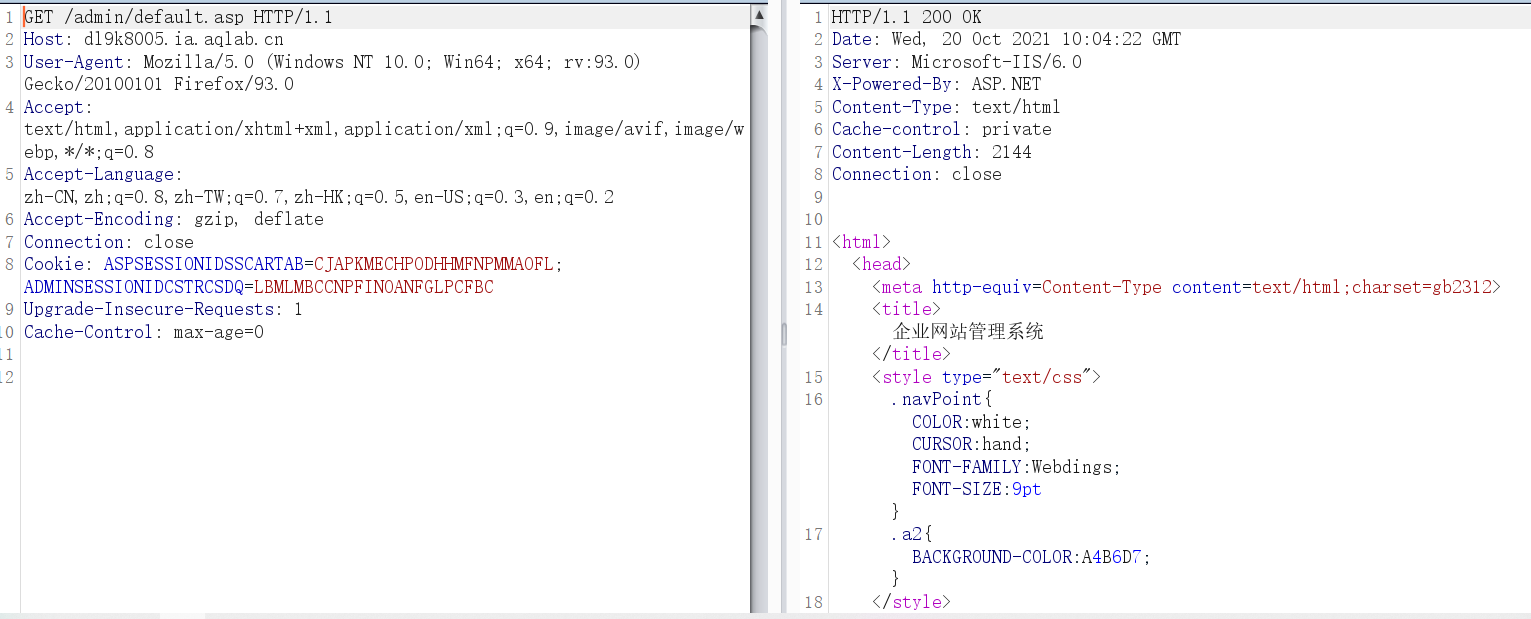Click the COLOR:white; CSS rule

(x=971, y=422)
